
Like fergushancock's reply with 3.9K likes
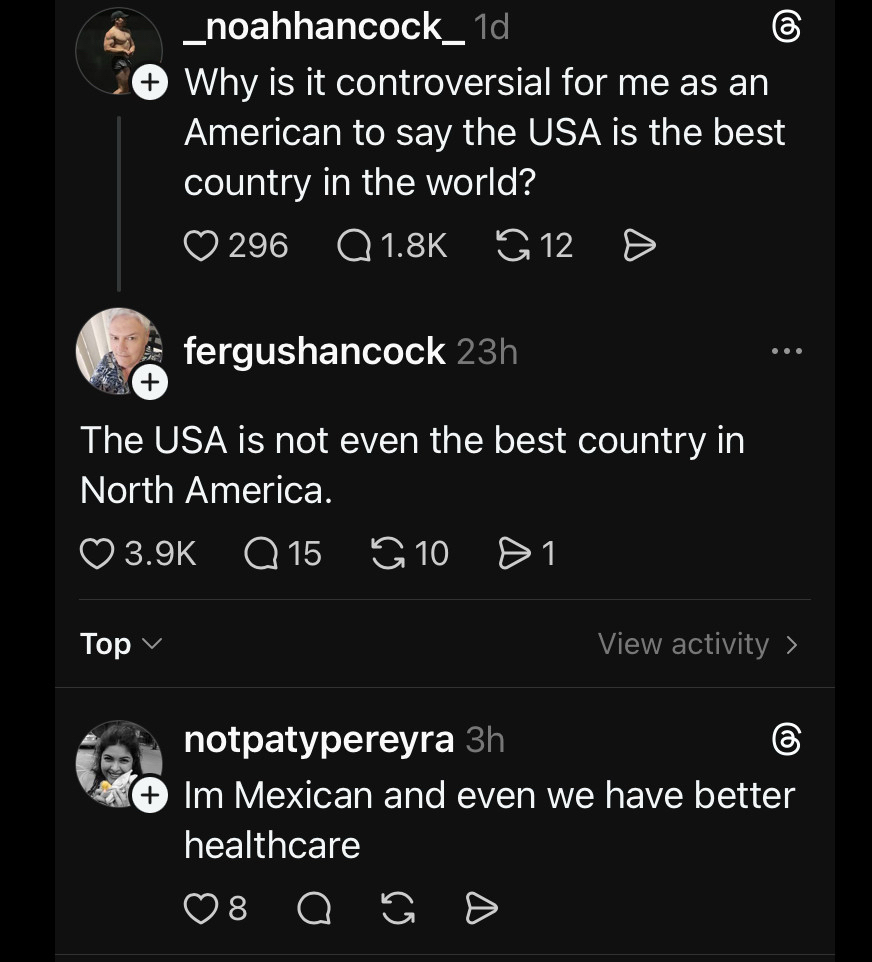(x=97, y=553)
